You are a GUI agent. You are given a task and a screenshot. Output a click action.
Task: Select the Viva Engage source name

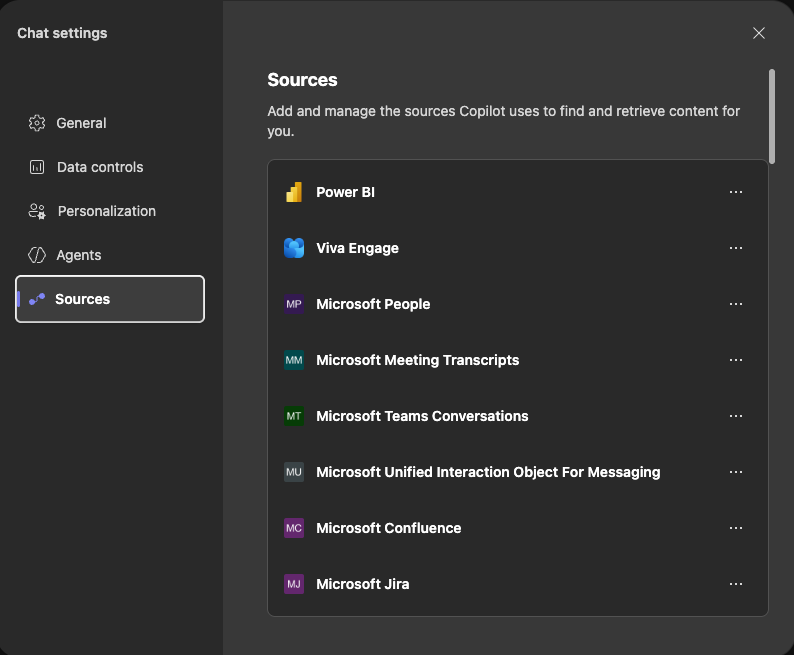point(358,248)
